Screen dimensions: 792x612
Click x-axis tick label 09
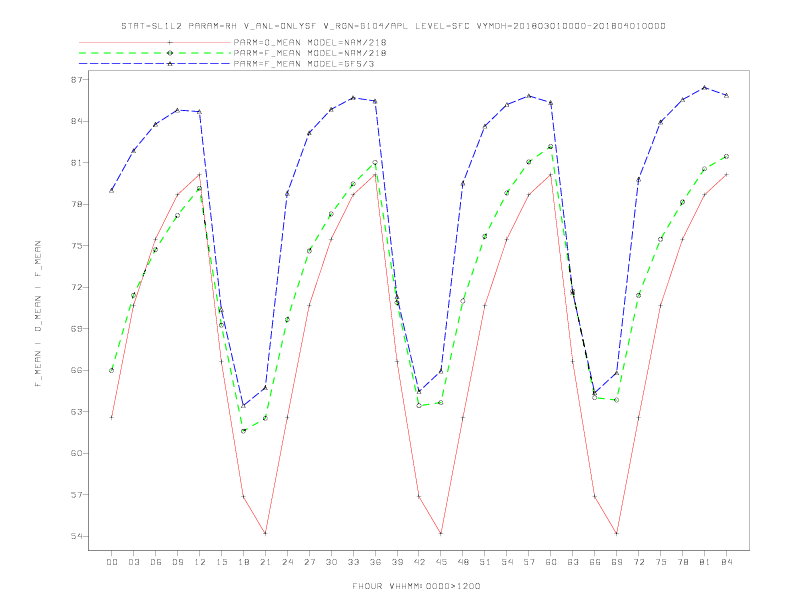[x=177, y=562]
